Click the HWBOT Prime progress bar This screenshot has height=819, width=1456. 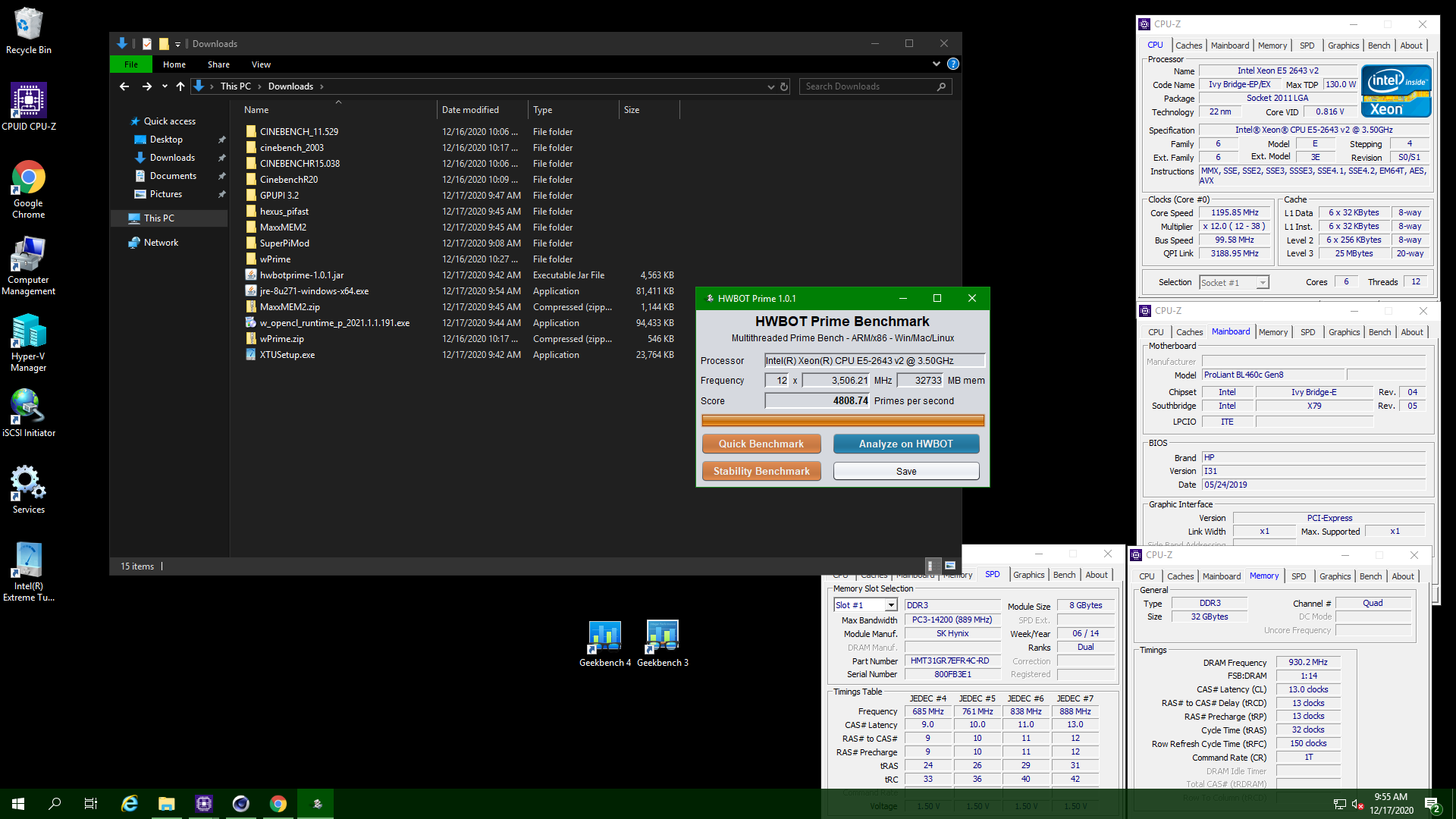(843, 421)
